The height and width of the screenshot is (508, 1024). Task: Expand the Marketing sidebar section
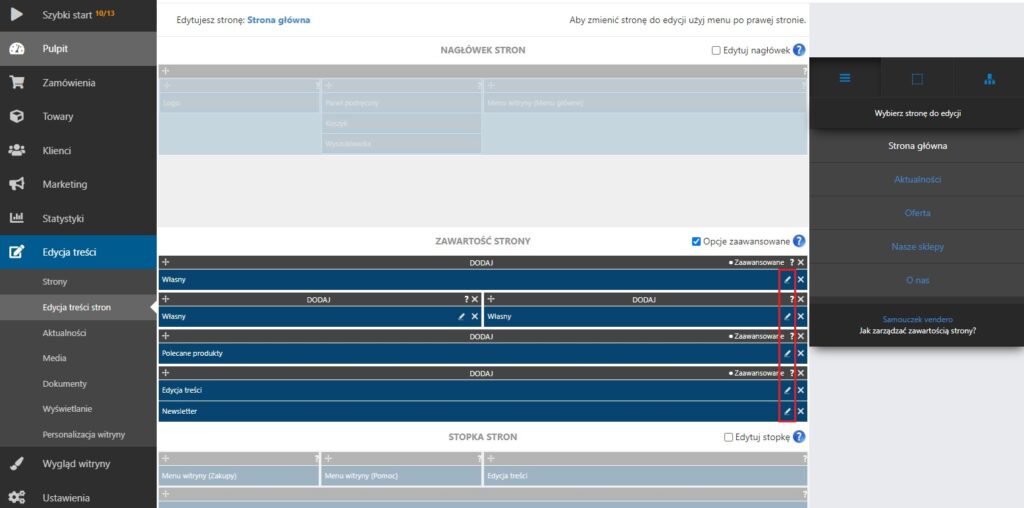(65, 184)
